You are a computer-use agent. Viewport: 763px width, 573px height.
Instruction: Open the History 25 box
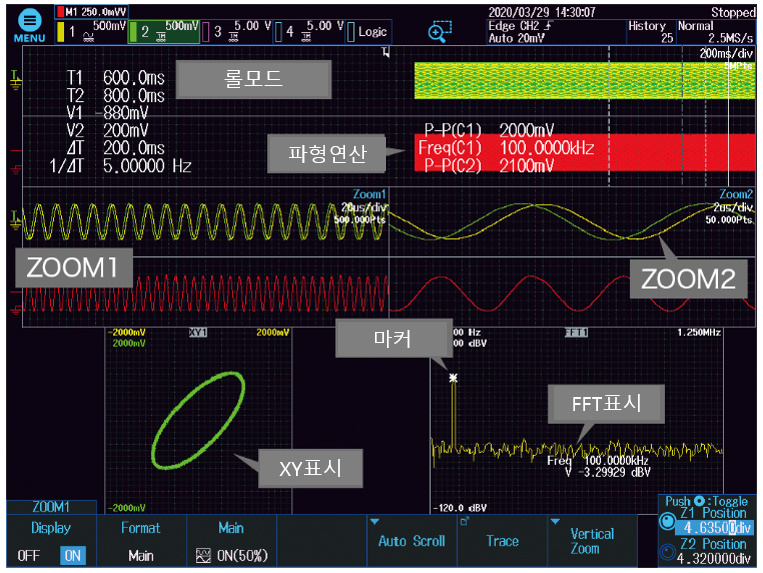pos(651,32)
